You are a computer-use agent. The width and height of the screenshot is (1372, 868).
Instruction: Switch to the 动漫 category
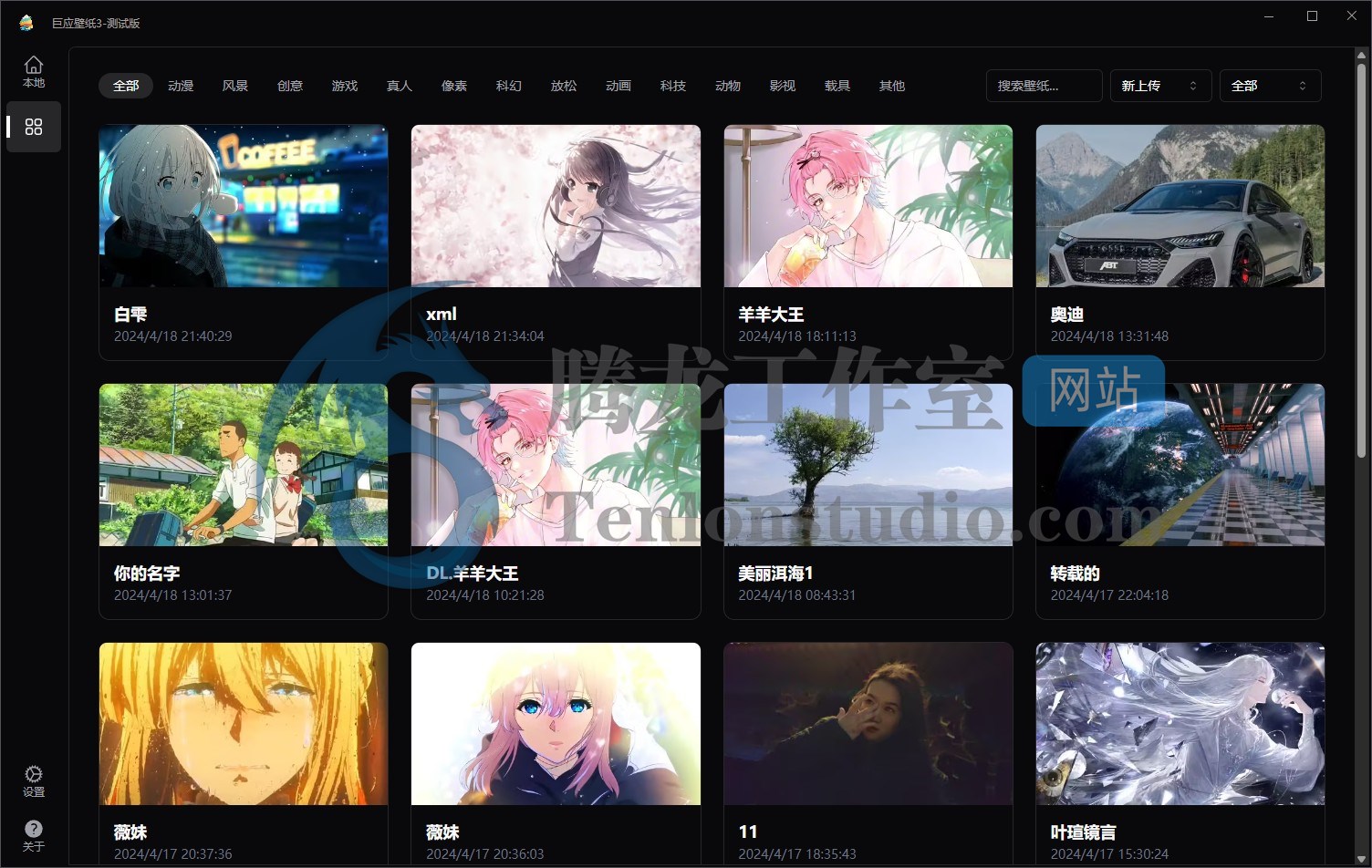tap(181, 86)
